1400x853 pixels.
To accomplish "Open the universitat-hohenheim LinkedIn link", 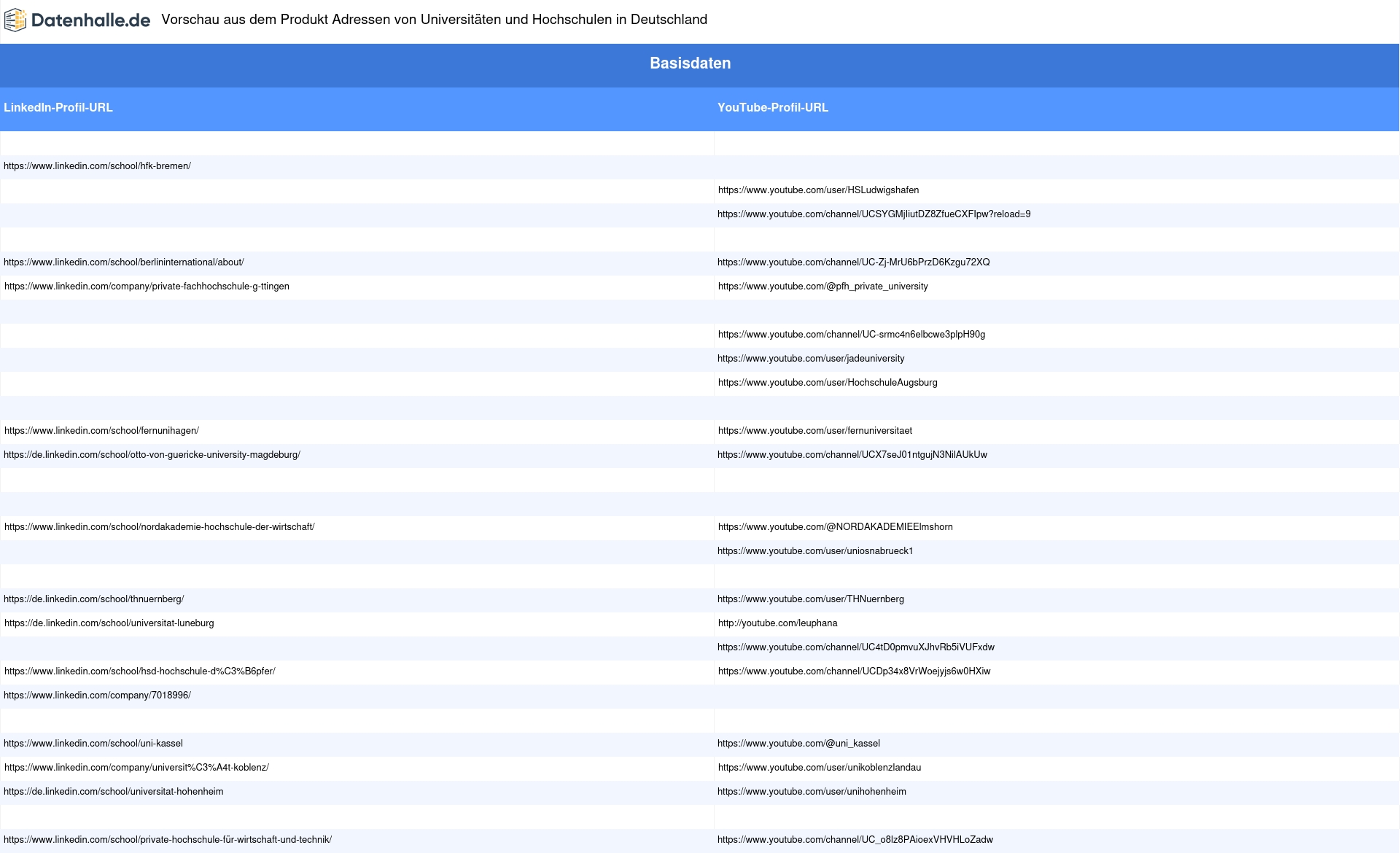I will (x=113, y=792).
